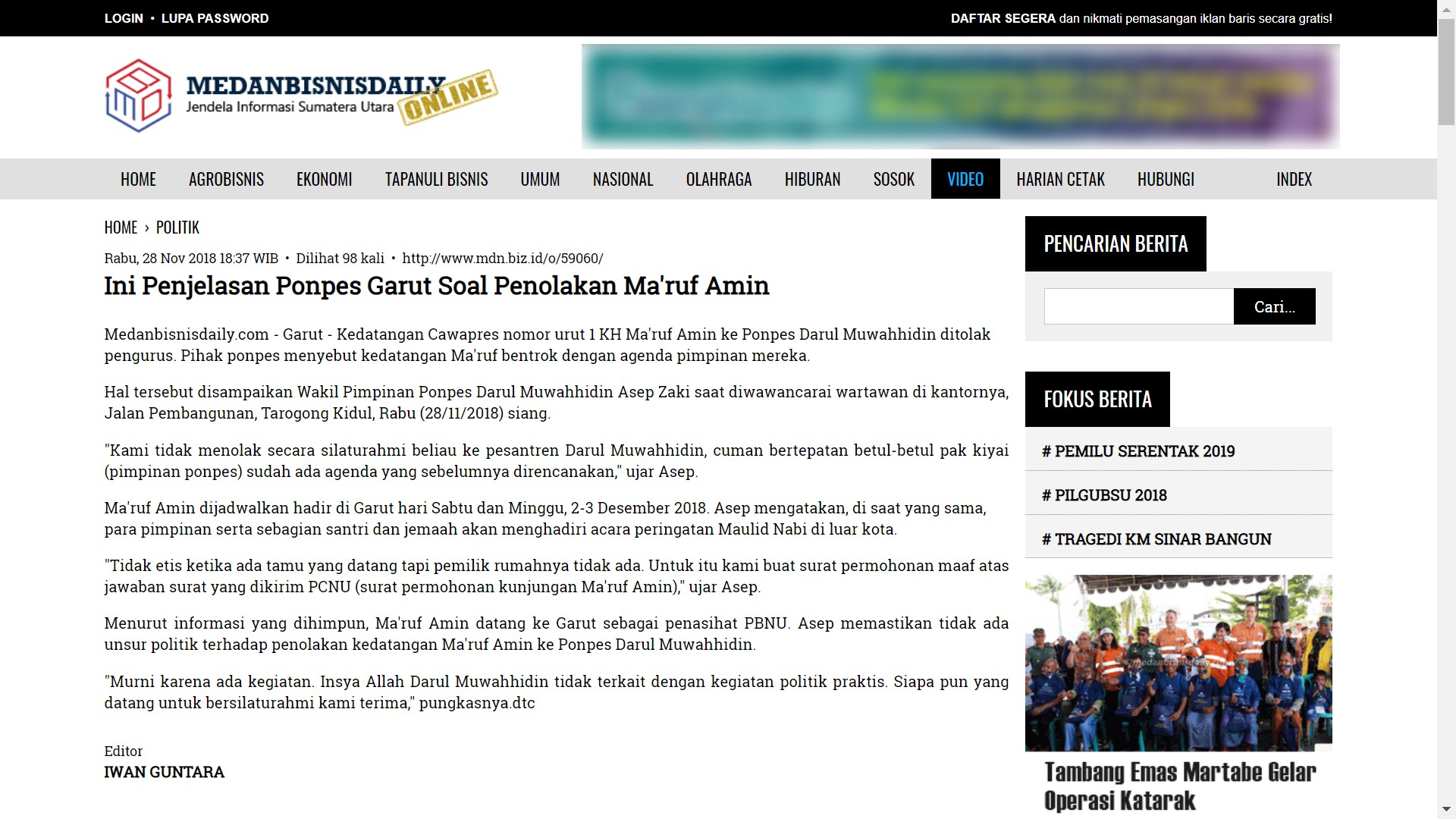Click the LUPA PASSWORD link
The height and width of the screenshot is (819, 1456).
pyautogui.click(x=215, y=18)
